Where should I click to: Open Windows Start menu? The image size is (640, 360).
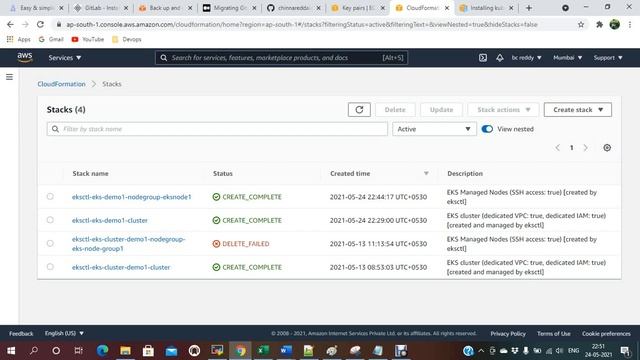point(11,350)
